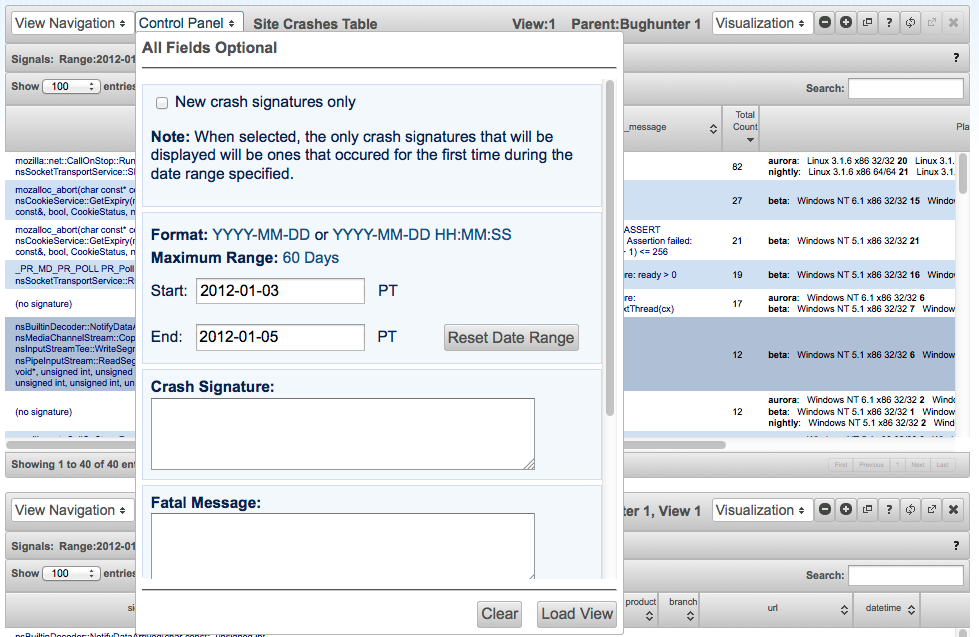Click the refresh icon in top view toolbar
The image size is (979, 637).
[x=910, y=22]
